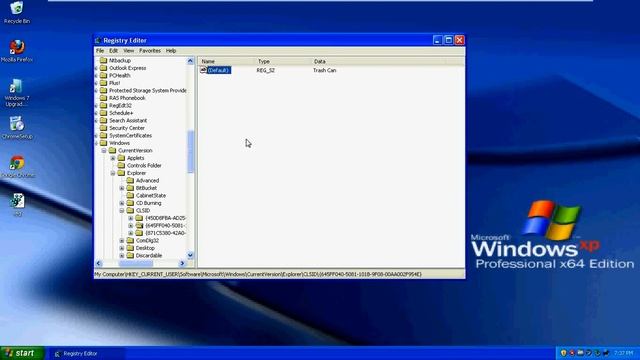The image size is (640, 360).
Task: Click the tree's horizontal scrollbar thumb
Action: point(136,264)
